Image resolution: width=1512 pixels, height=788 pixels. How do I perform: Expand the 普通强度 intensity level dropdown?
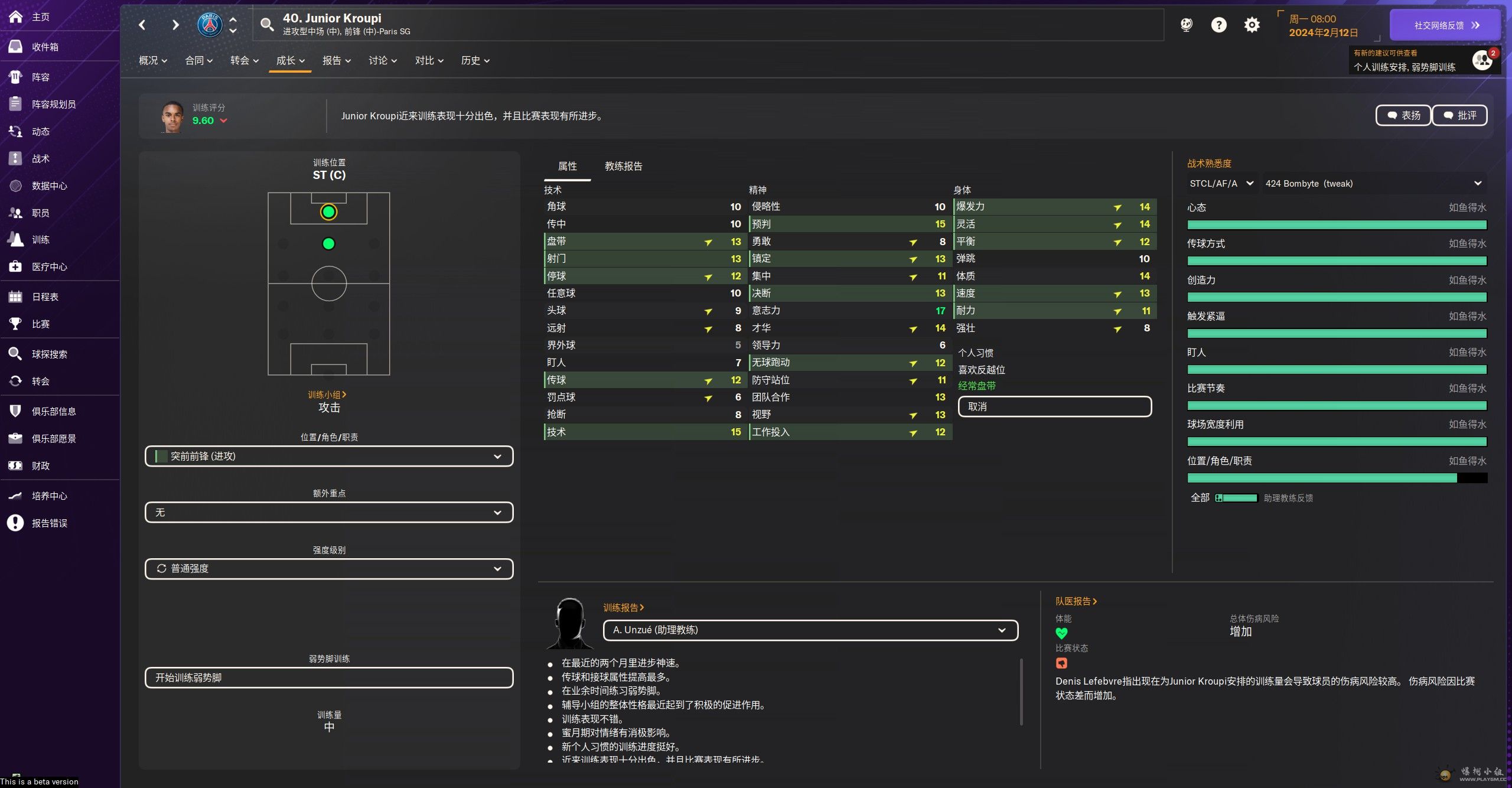coord(329,568)
